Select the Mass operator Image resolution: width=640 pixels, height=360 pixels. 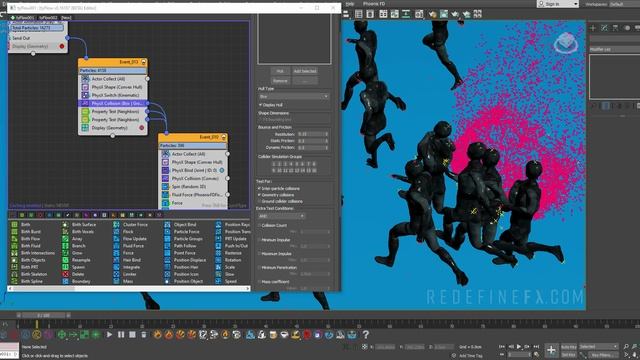(128, 281)
